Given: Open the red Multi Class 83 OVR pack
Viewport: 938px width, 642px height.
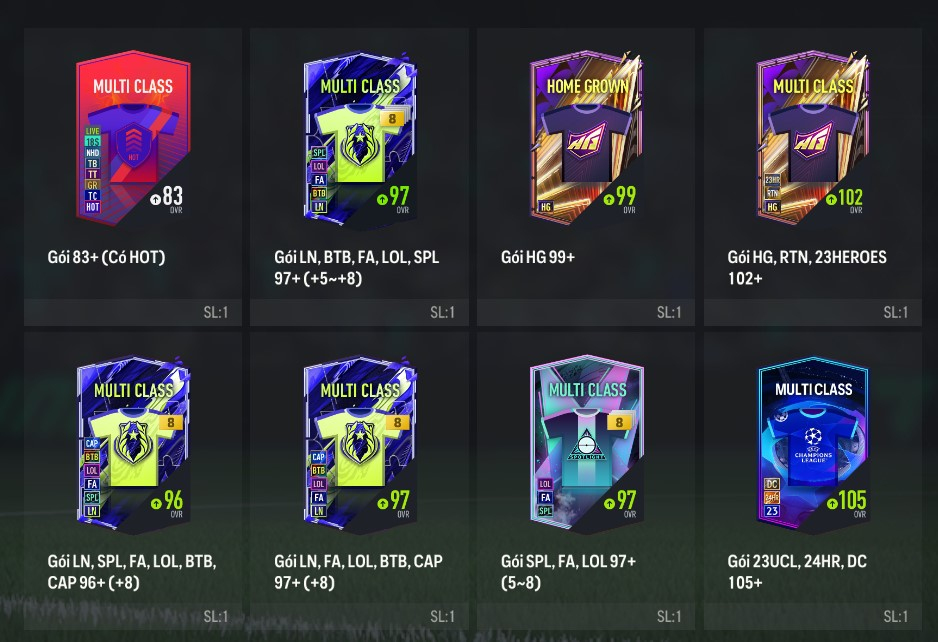Looking at the screenshot, I should click(133, 138).
